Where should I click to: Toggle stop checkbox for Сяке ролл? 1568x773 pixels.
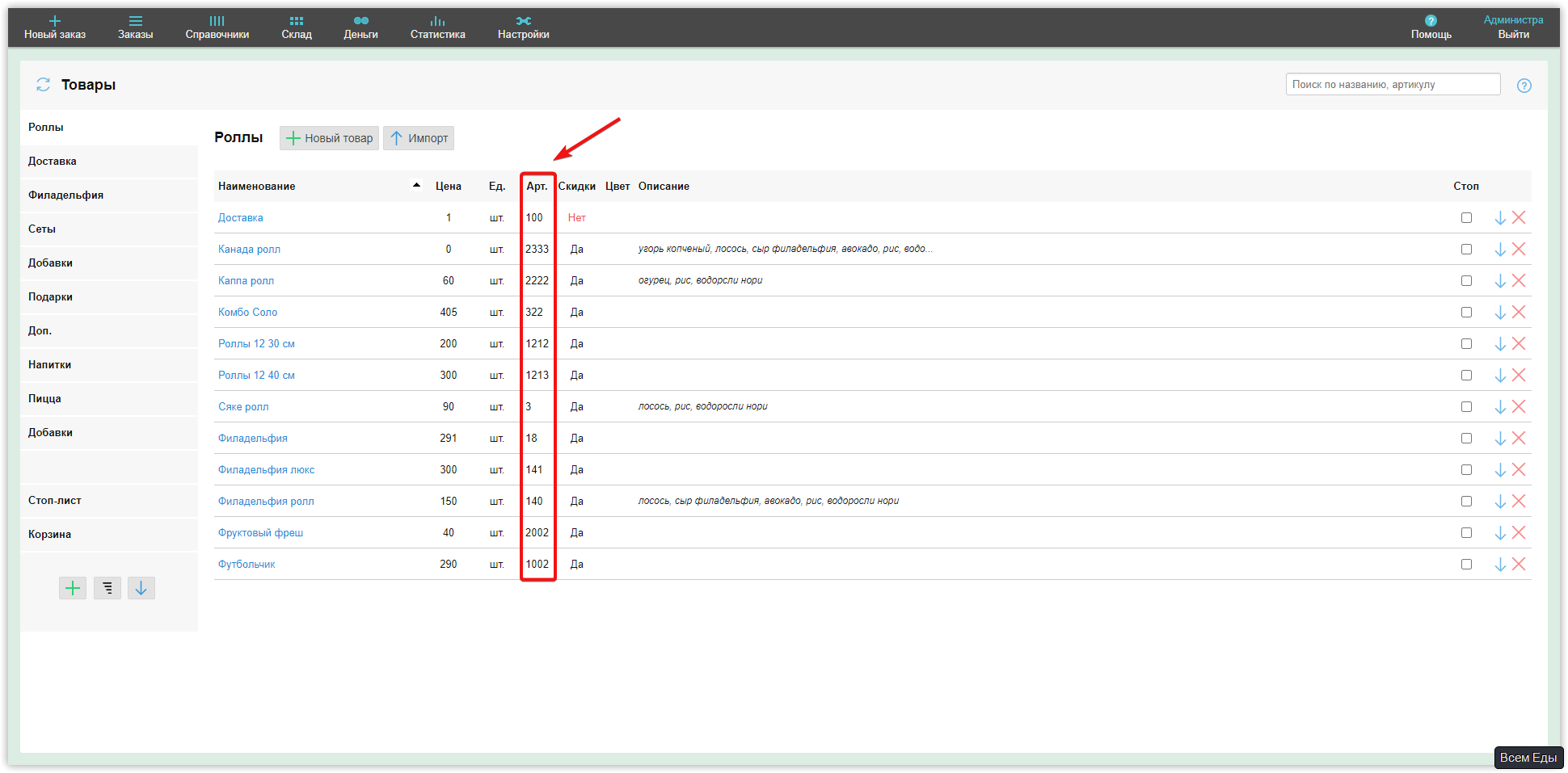click(1466, 406)
